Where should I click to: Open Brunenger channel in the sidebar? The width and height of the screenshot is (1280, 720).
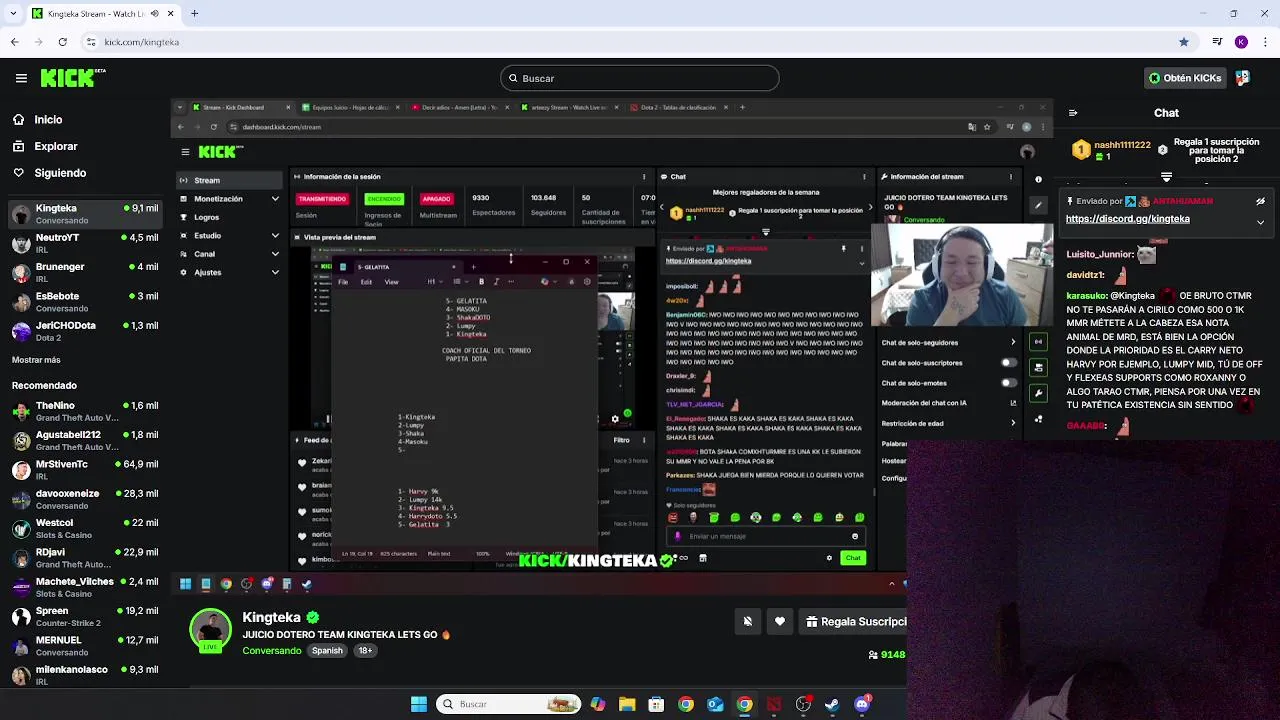click(x=84, y=273)
